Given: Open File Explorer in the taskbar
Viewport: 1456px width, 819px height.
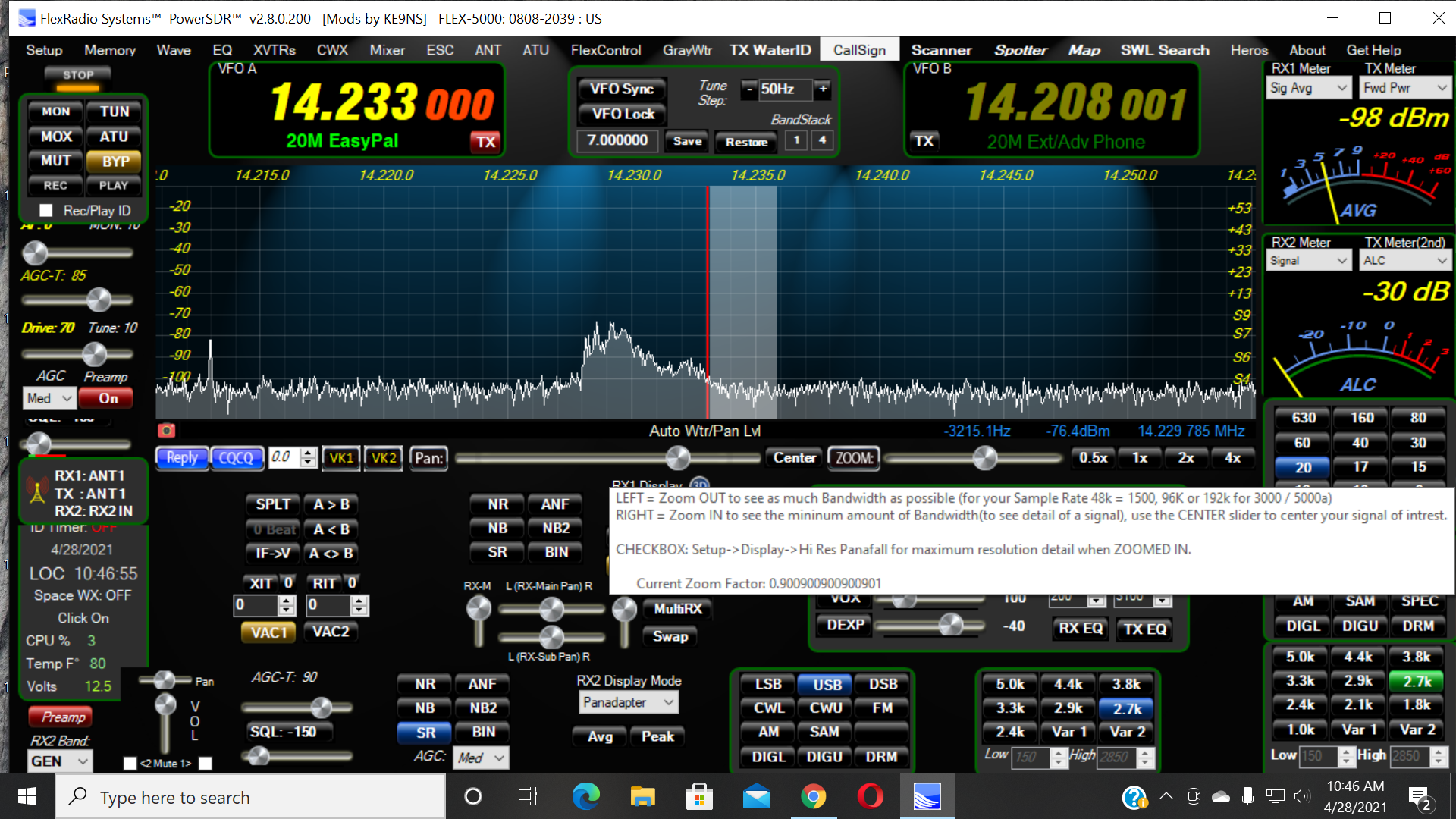Looking at the screenshot, I should click(x=642, y=796).
